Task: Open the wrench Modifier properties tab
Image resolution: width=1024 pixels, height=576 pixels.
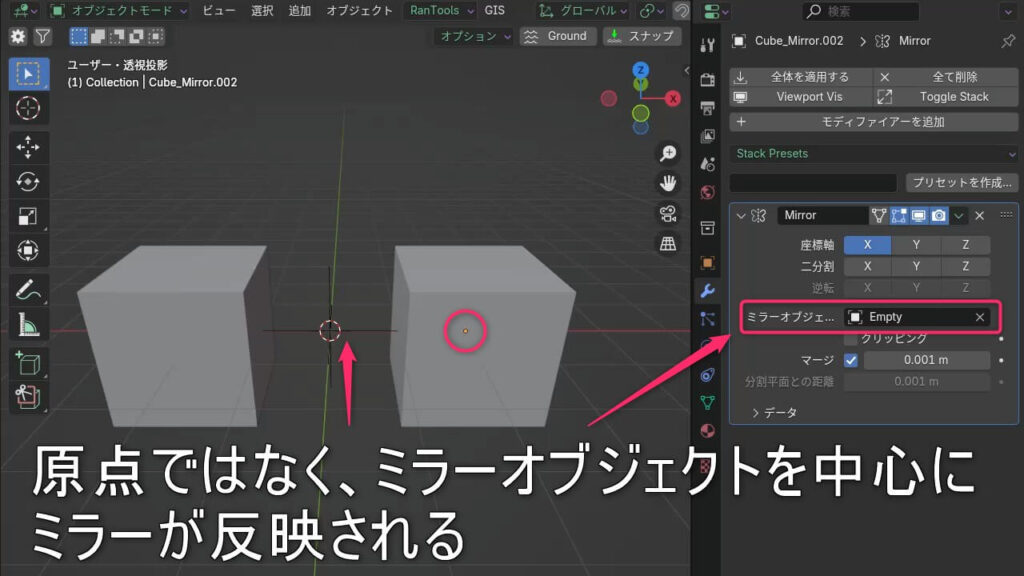Action: click(708, 291)
